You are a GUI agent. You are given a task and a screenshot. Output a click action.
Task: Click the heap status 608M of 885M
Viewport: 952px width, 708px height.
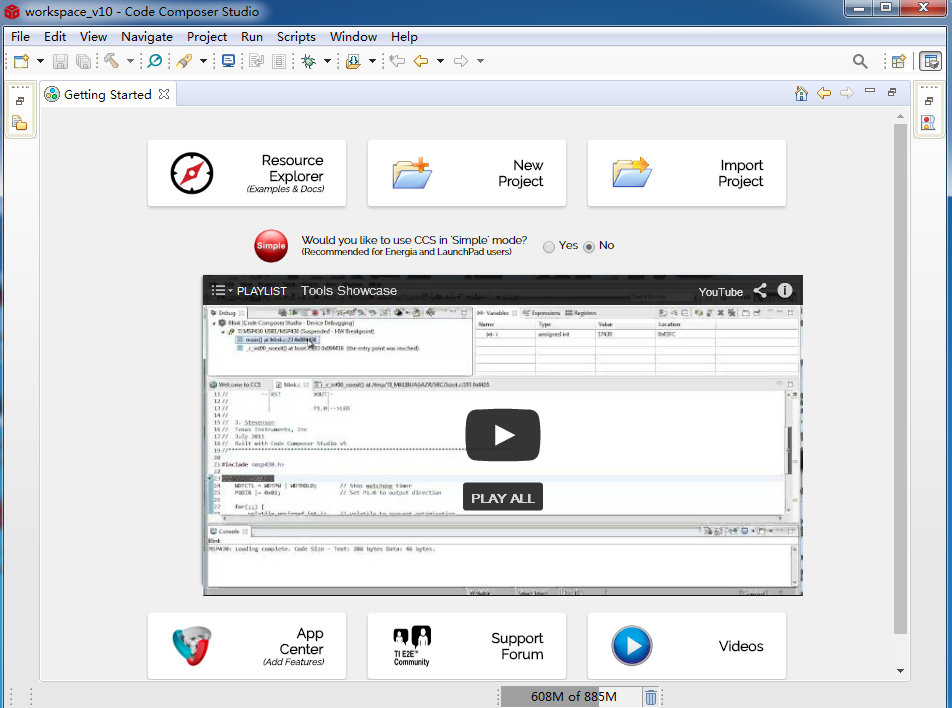click(x=571, y=696)
